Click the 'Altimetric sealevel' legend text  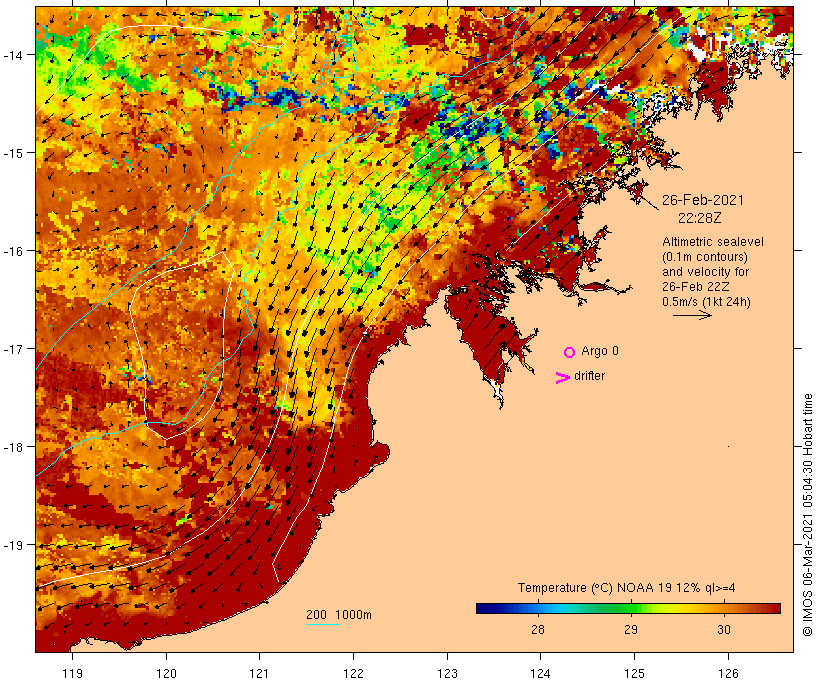pos(713,242)
